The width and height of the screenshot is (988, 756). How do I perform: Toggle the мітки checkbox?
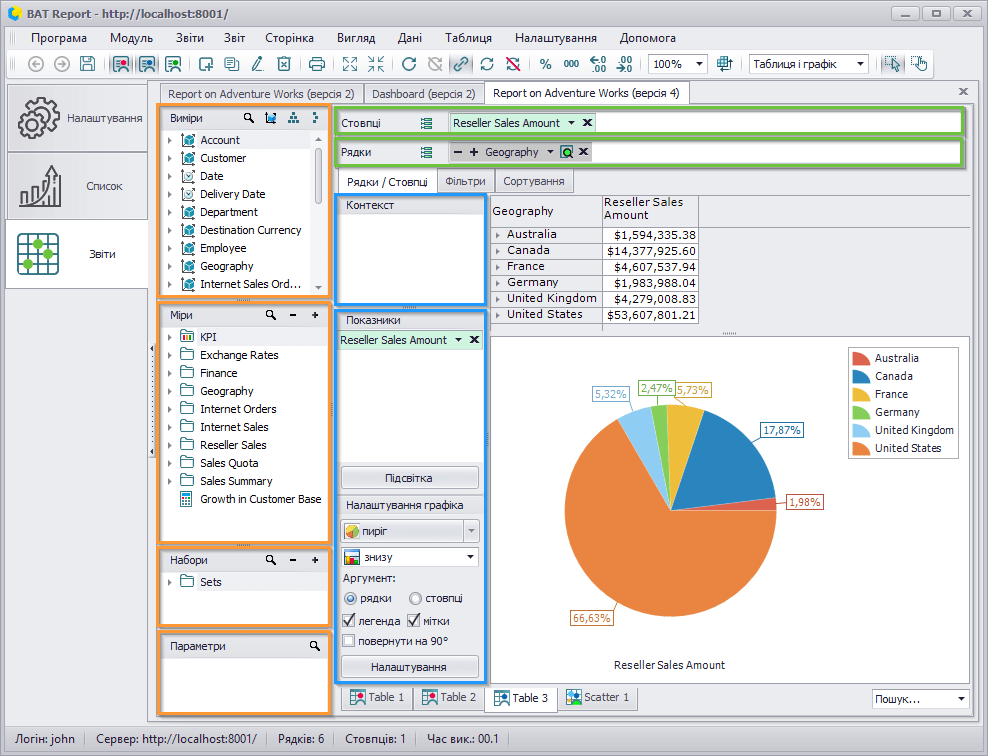(413, 621)
